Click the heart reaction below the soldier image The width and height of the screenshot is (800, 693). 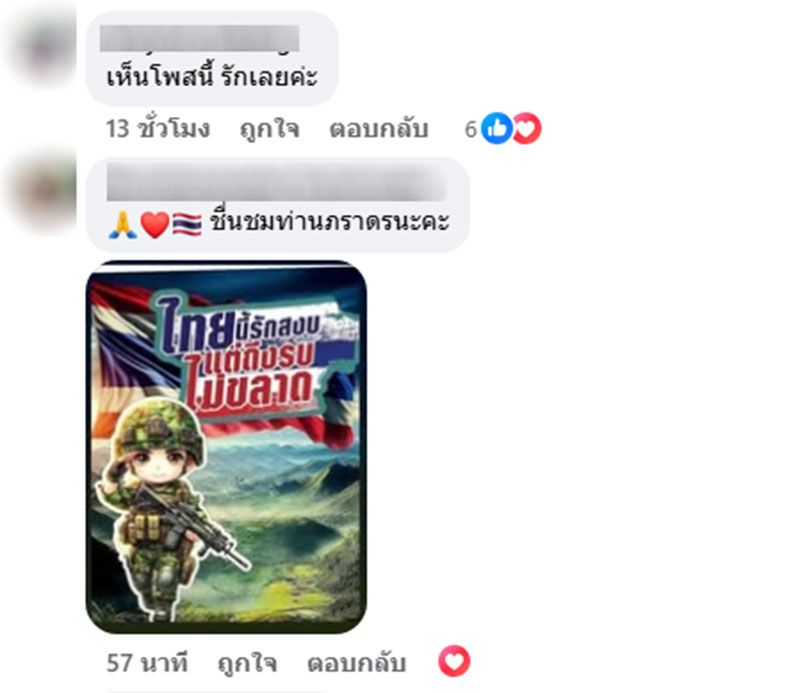454,661
